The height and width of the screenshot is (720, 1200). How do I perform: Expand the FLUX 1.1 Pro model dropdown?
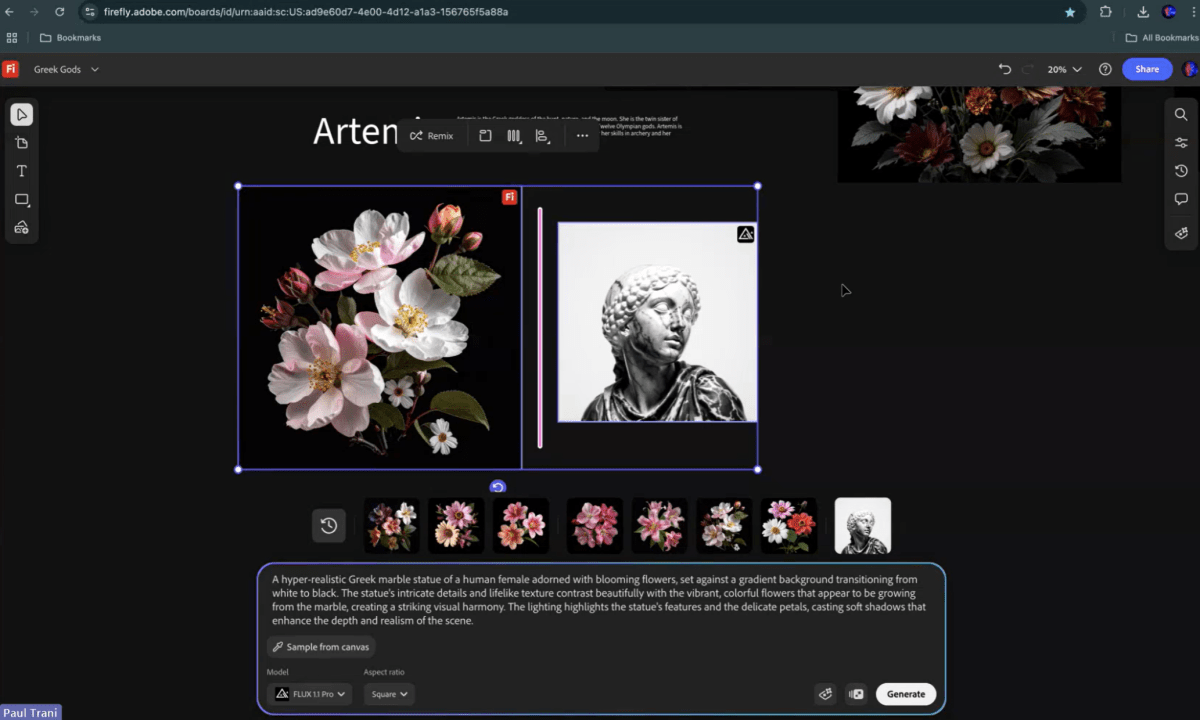(x=310, y=694)
